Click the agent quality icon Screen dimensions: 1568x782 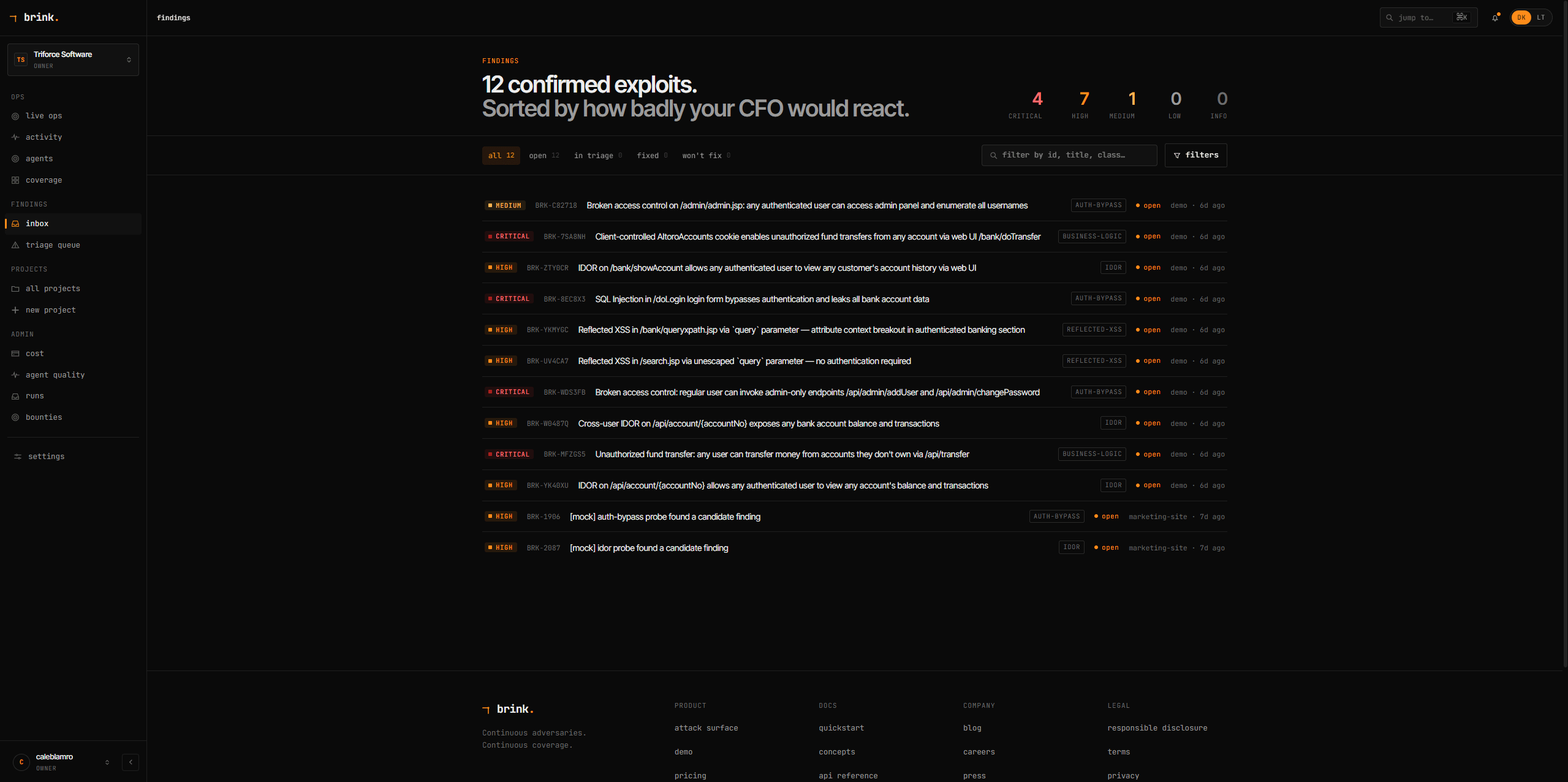pyautogui.click(x=15, y=375)
